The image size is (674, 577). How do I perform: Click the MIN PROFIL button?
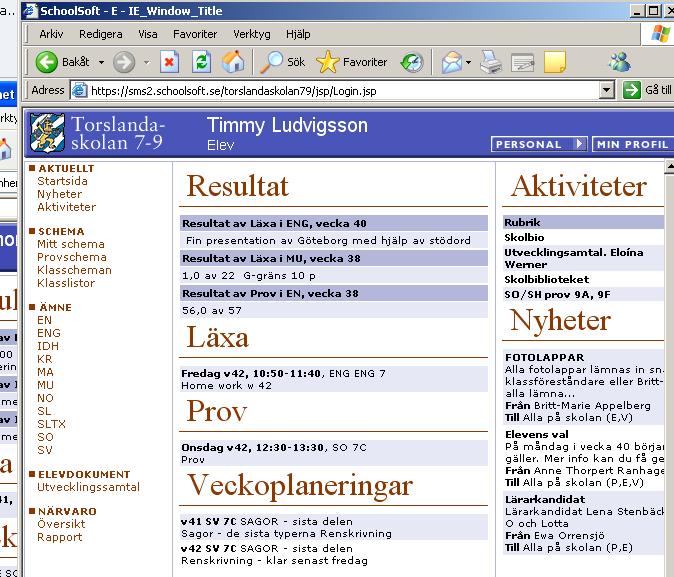click(x=632, y=144)
